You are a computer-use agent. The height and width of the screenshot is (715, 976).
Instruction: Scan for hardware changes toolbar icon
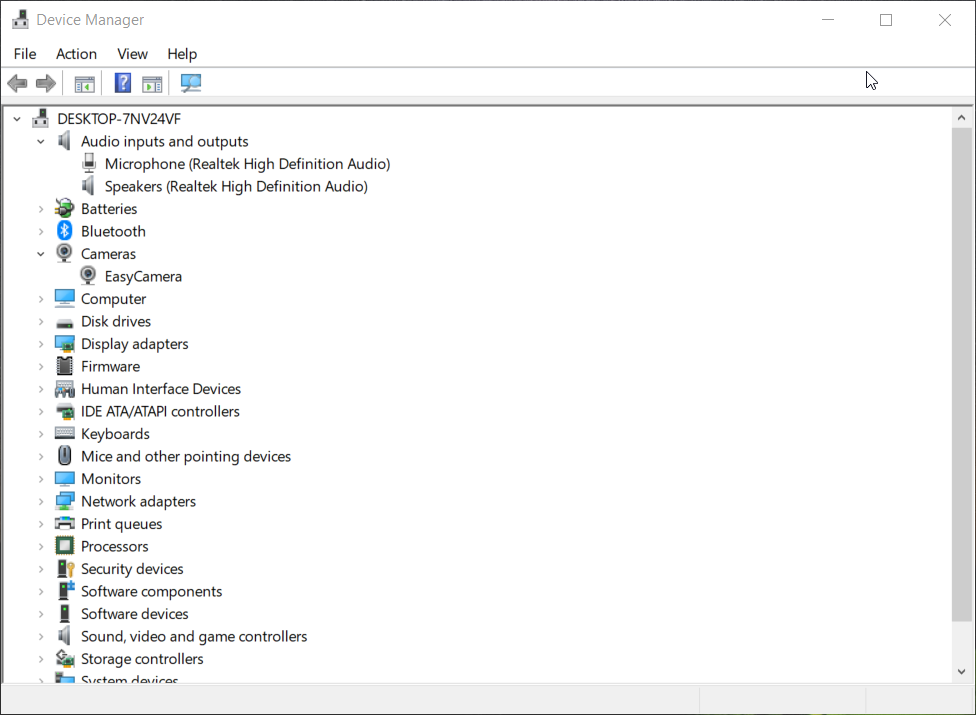pyautogui.click(x=190, y=83)
